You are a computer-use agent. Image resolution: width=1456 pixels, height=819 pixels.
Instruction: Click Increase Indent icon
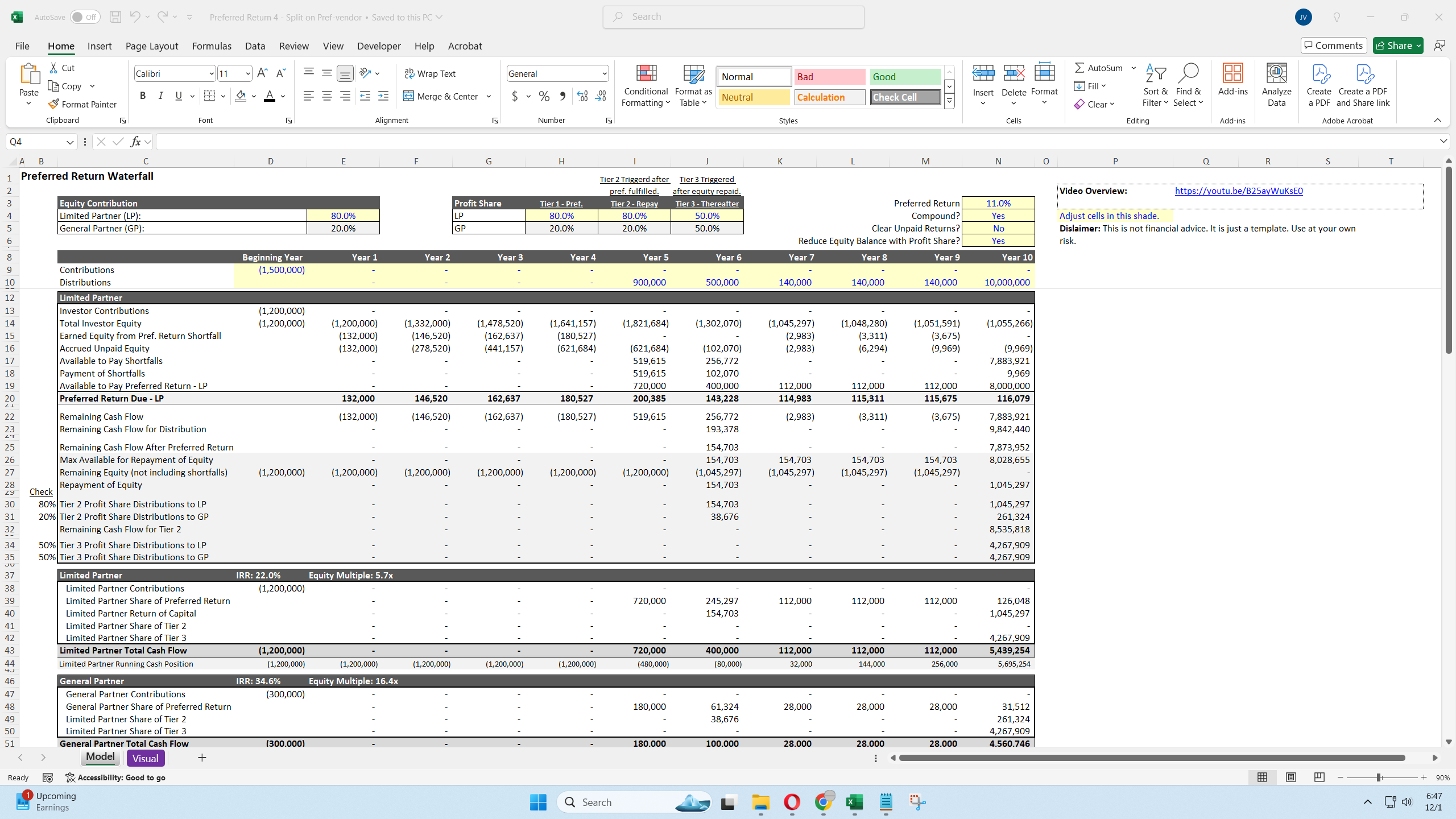(x=383, y=96)
